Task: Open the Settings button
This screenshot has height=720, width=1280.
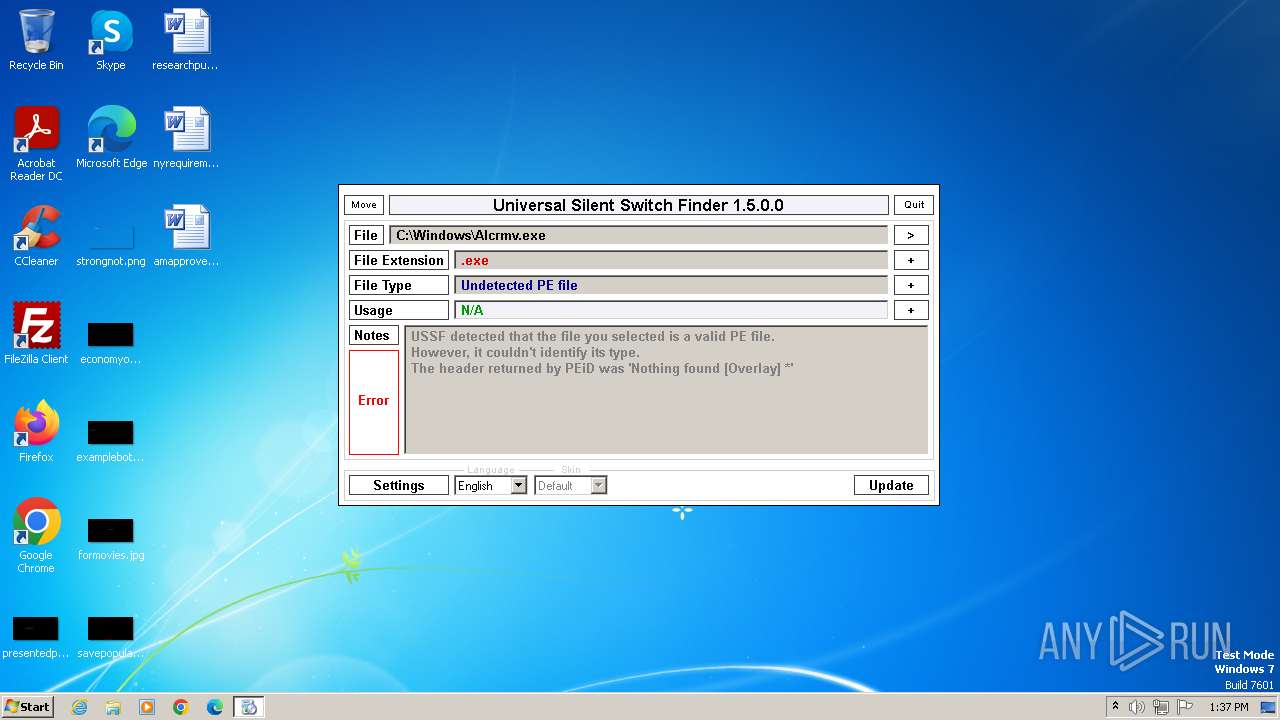Action: point(399,485)
